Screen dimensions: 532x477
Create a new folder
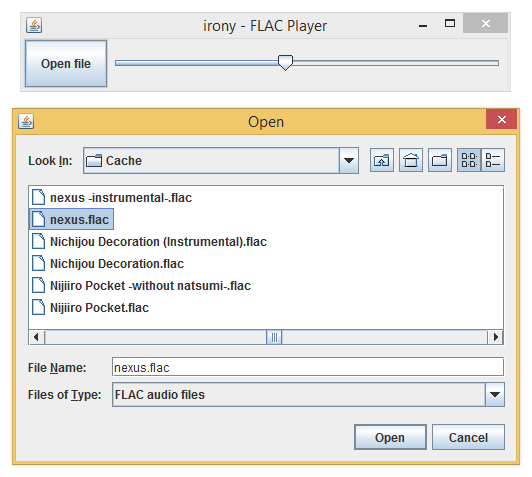pos(440,160)
